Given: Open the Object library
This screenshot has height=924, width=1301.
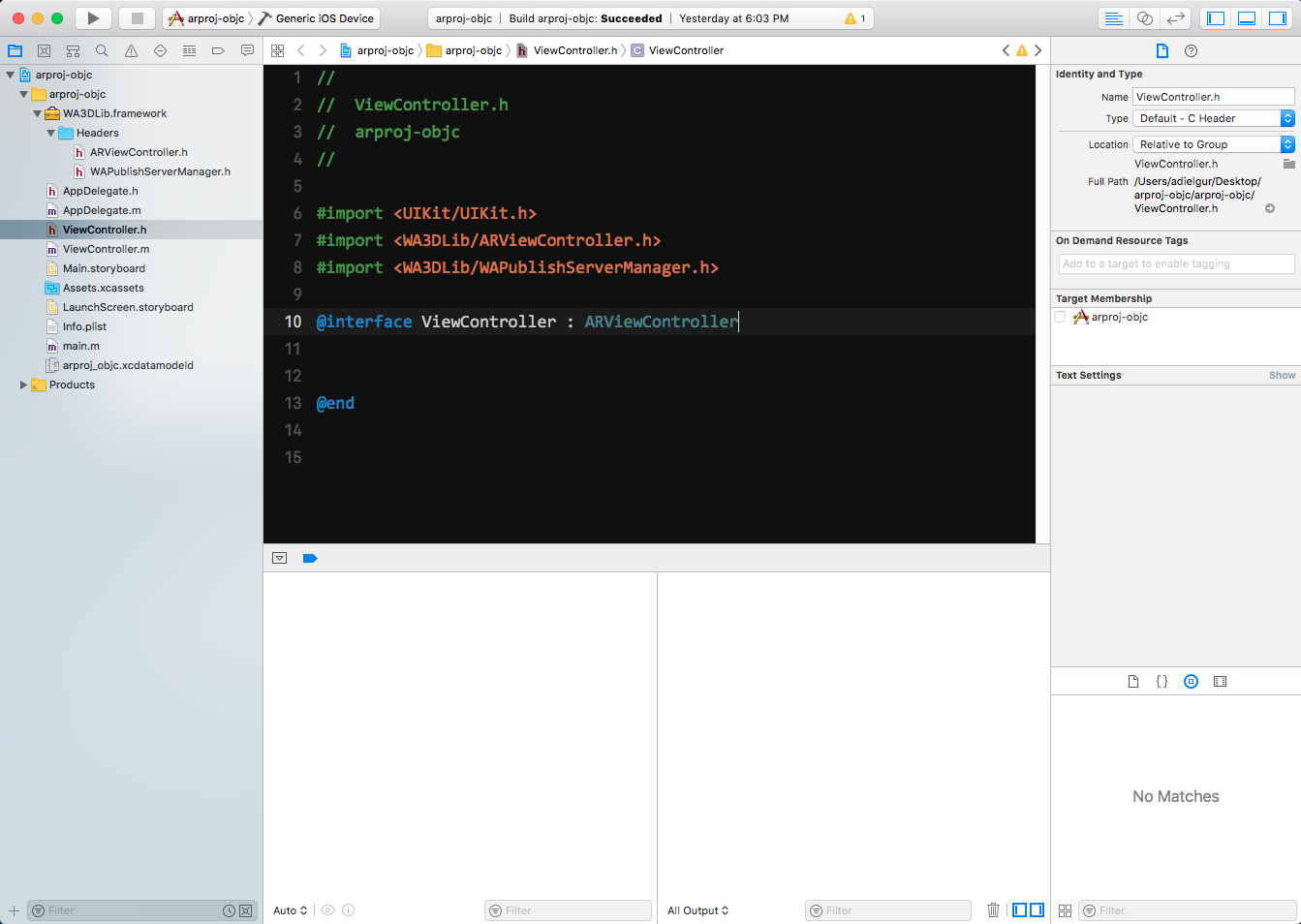Looking at the screenshot, I should (1192, 682).
